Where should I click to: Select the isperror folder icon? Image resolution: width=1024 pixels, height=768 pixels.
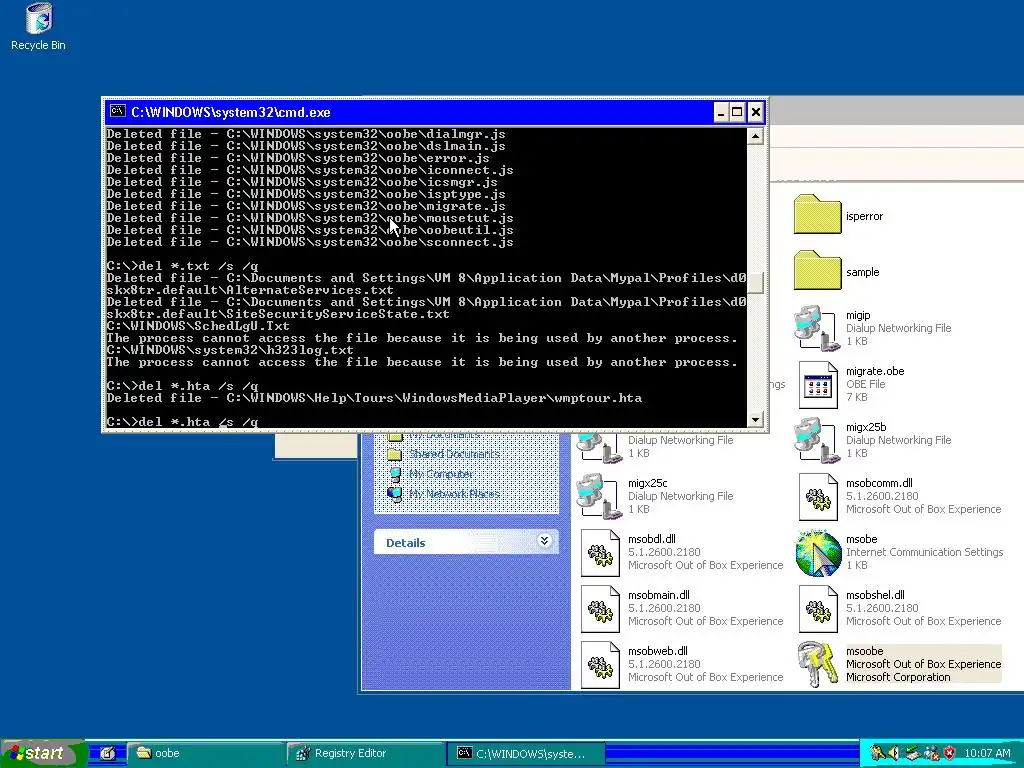coord(818,214)
